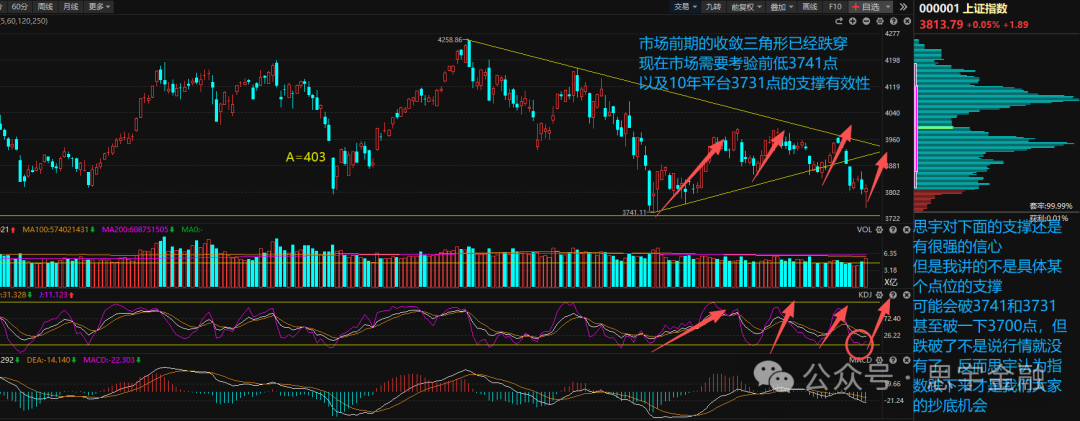
Task: Click the F10 info button
Action: pos(835,7)
